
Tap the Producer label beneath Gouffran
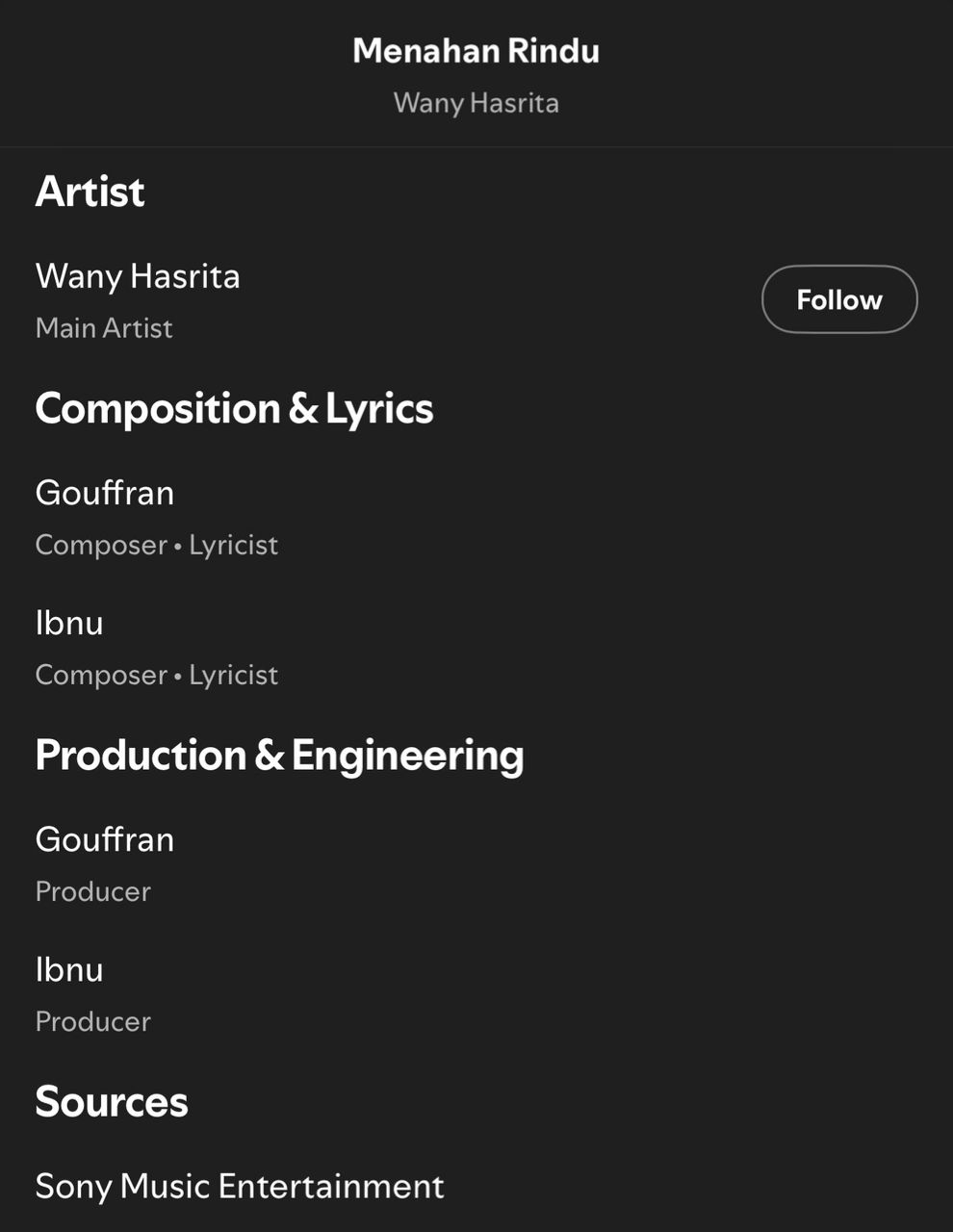click(x=93, y=891)
